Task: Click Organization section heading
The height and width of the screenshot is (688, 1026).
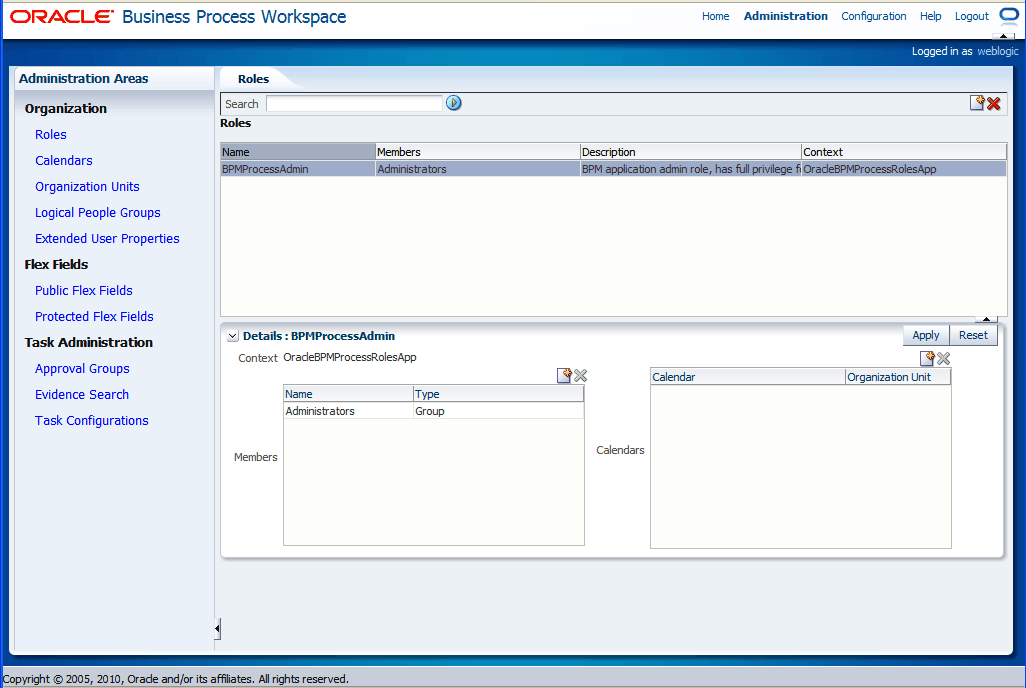Action: click(65, 109)
